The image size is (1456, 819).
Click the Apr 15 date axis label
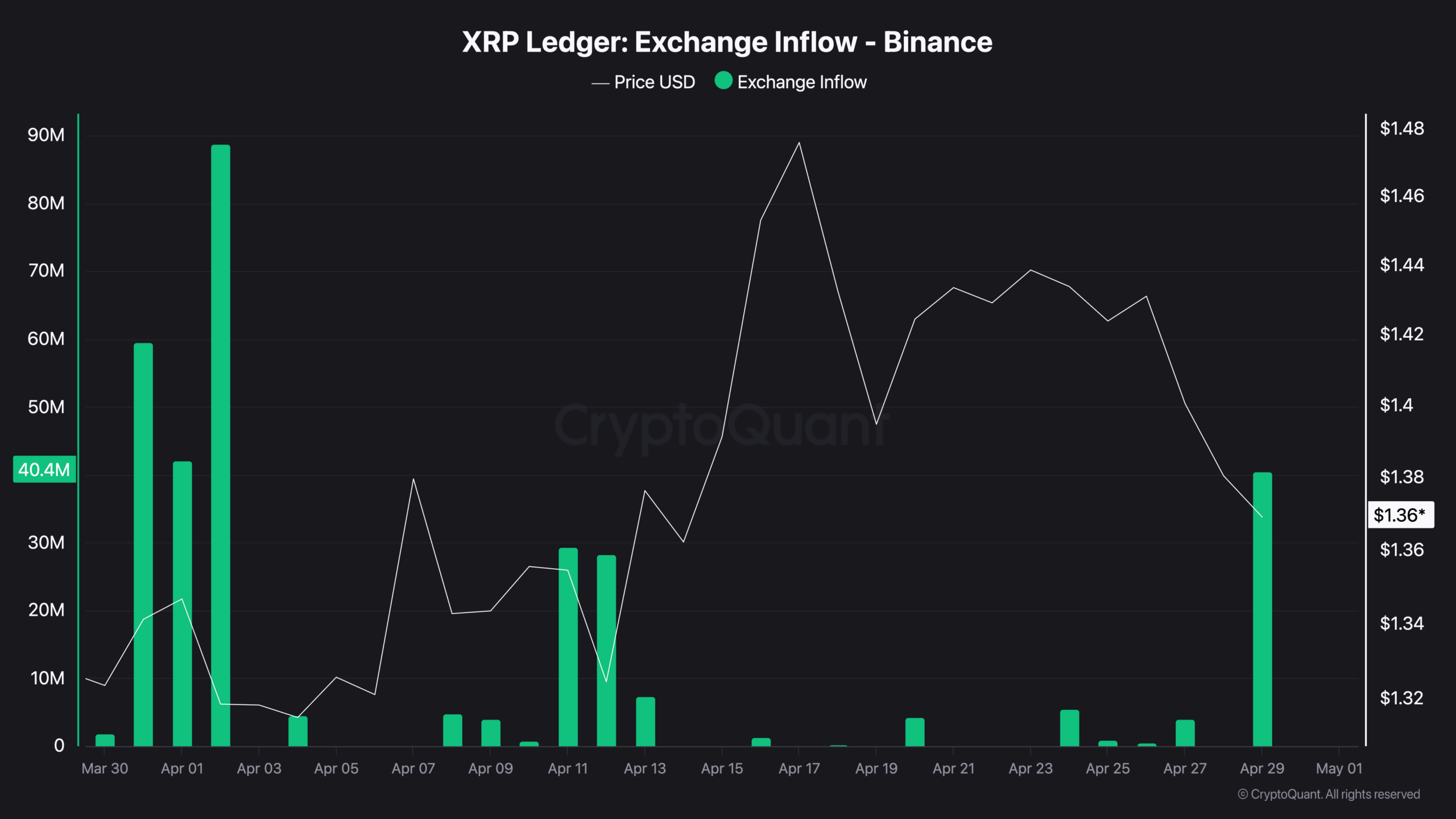pos(722,768)
